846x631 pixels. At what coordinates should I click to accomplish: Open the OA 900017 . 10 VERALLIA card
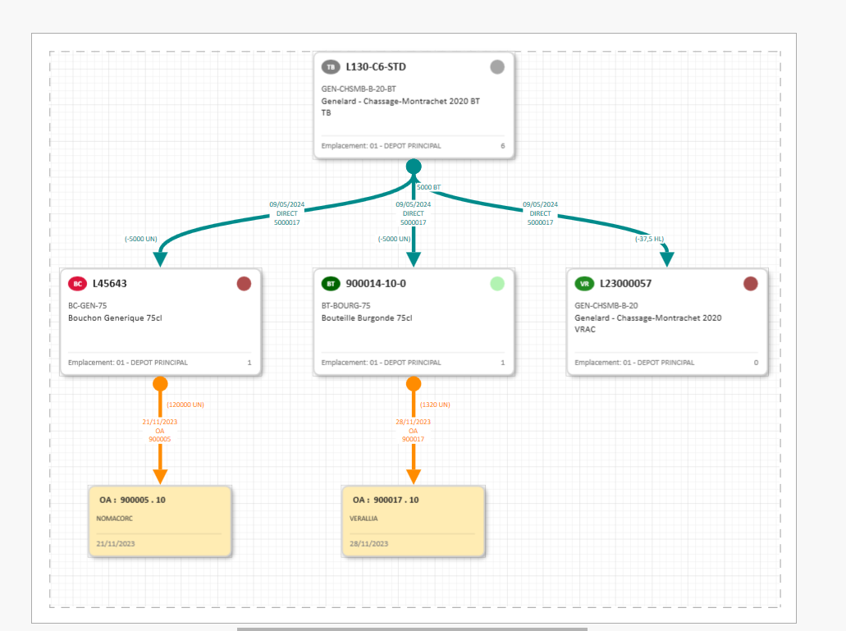(x=413, y=521)
